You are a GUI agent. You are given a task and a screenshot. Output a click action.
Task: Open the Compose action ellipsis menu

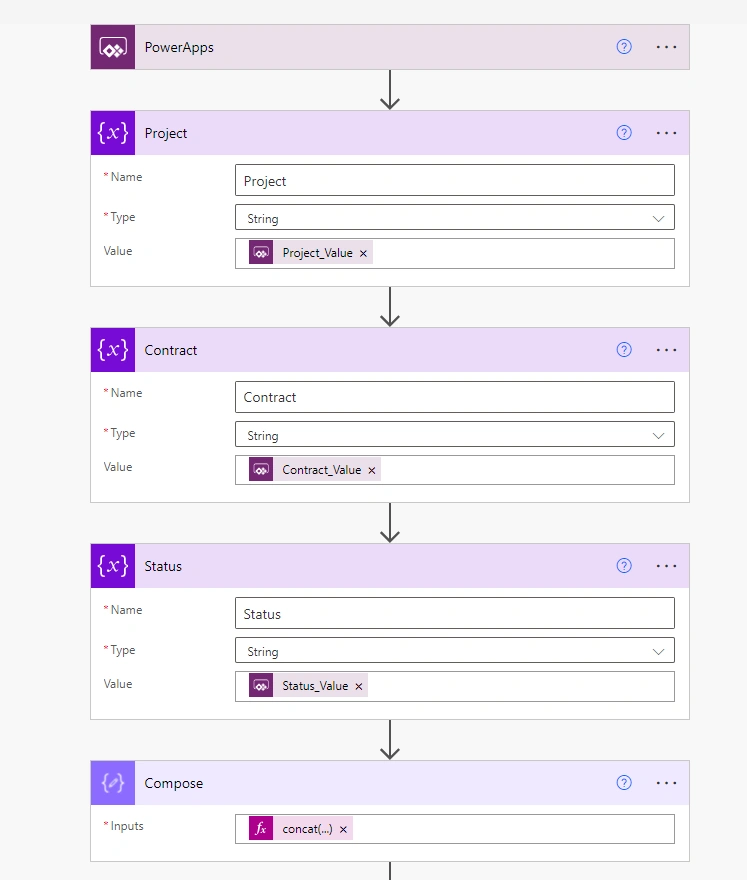(666, 783)
